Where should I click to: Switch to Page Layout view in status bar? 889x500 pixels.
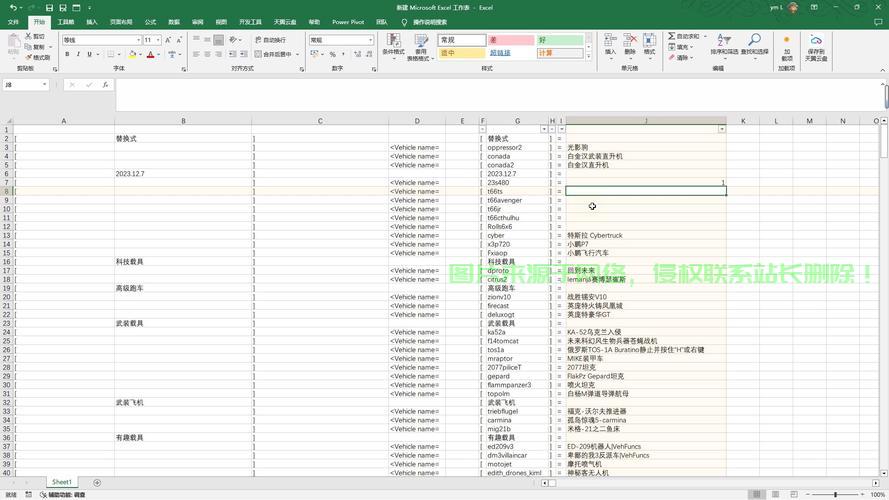pos(775,495)
